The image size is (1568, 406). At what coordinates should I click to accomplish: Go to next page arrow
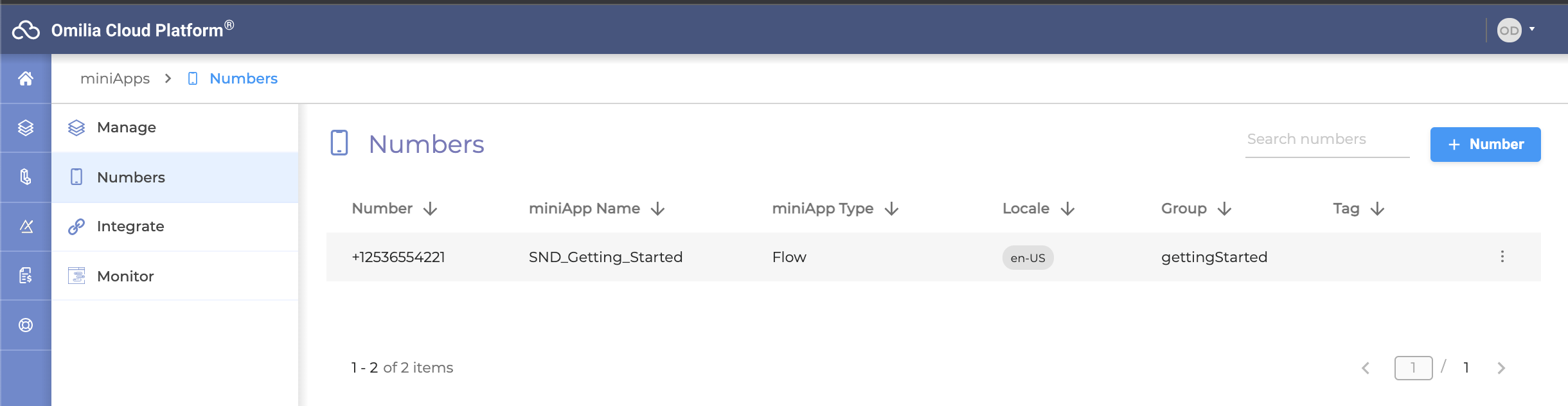coord(1501,368)
